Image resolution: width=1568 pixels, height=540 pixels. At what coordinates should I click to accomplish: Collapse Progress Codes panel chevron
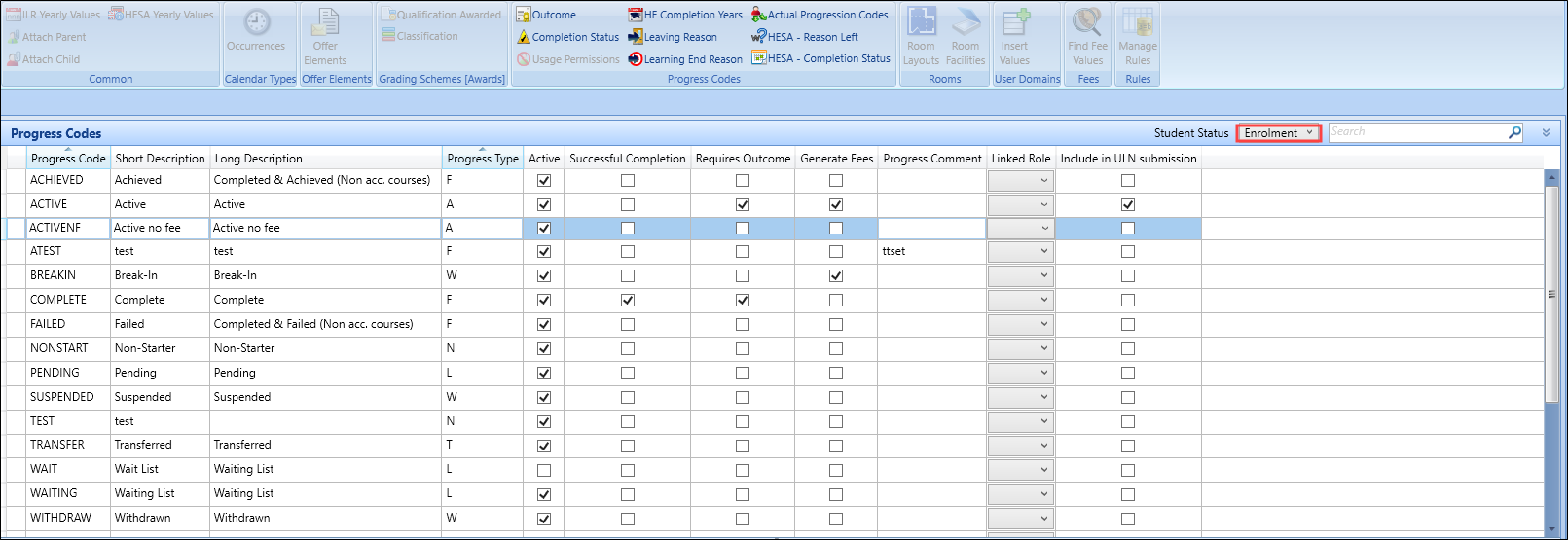tap(1546, 132)
